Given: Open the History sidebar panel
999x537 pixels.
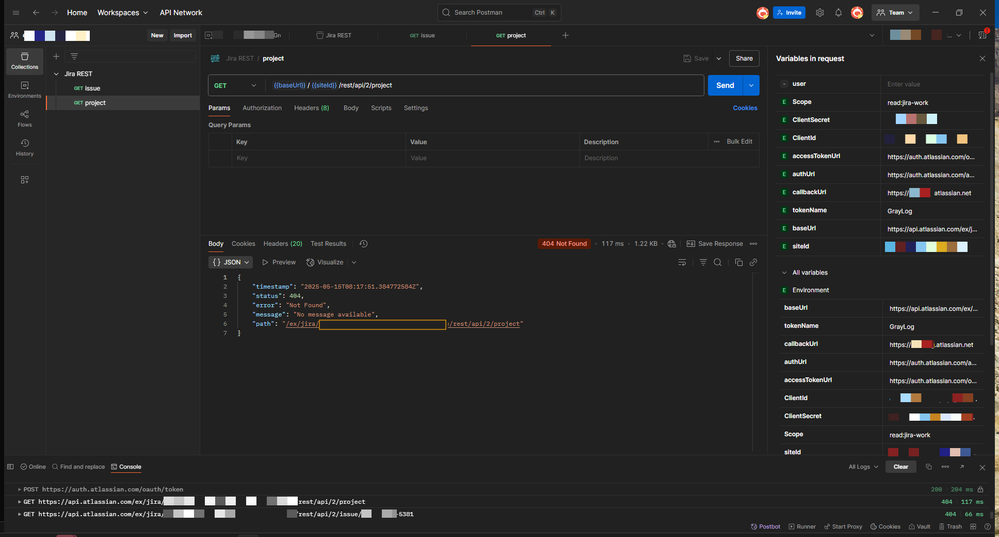Looking at the screenshot, I should pos(24,147).
